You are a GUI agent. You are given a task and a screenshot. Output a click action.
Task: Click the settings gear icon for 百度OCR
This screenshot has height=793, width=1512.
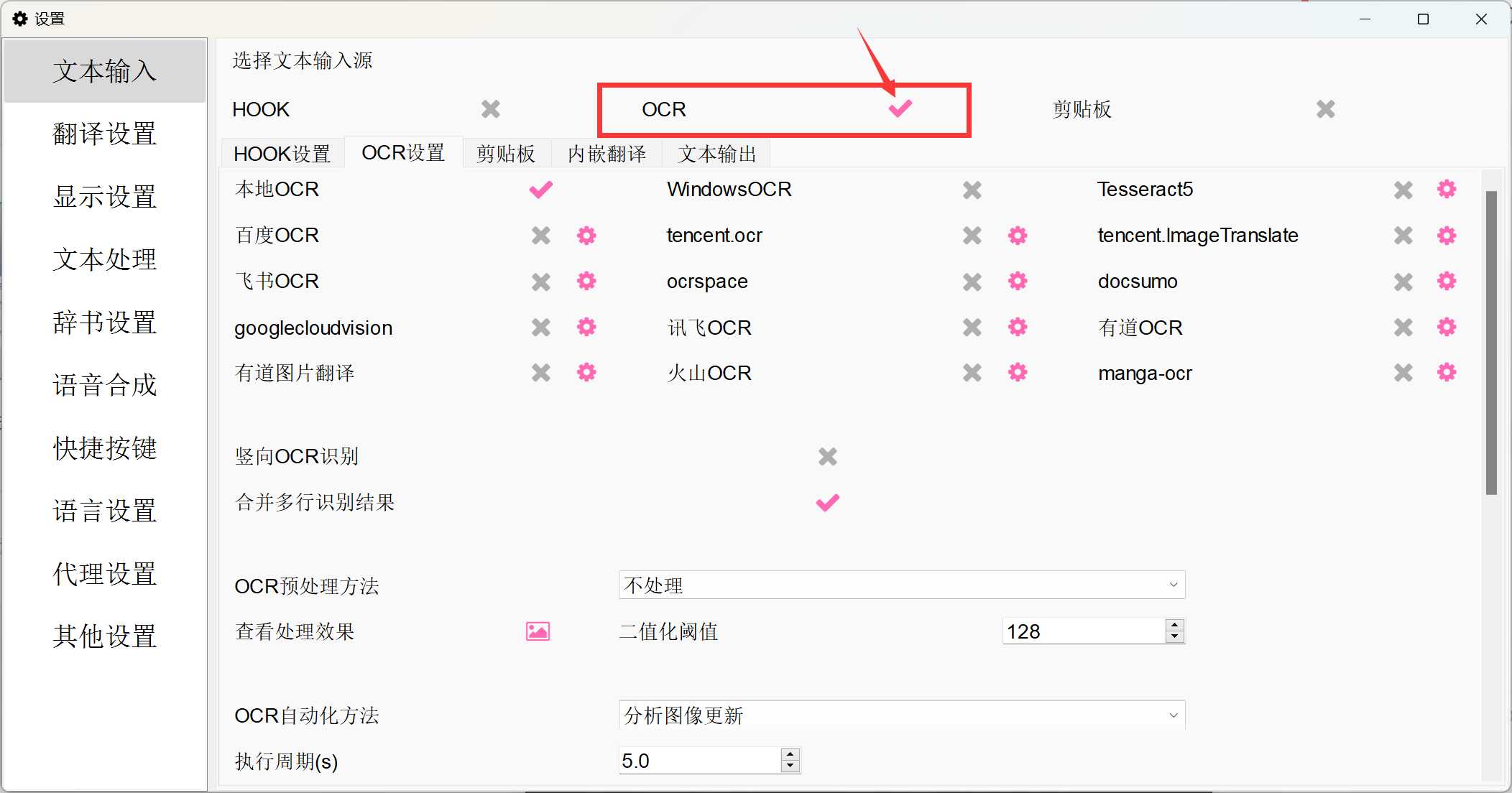coord(587,235)
